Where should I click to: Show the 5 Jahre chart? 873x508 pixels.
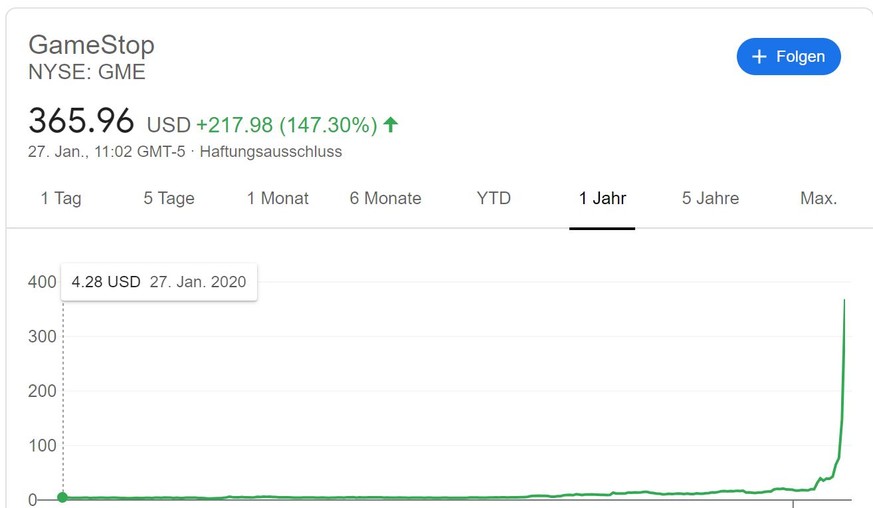pyautogui.click(x=711, y=198)
